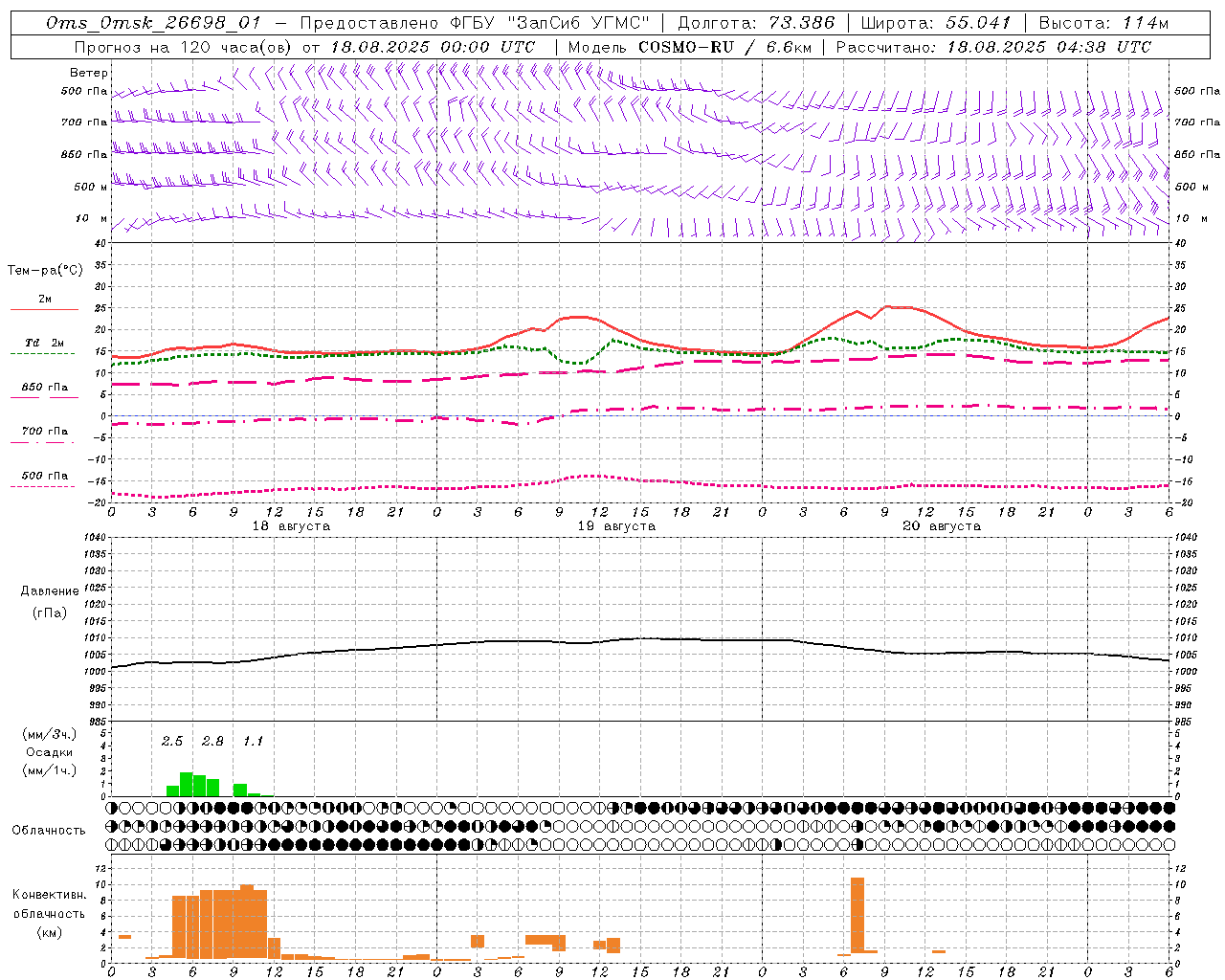1225x980 pixels.
Task: Click the tallest green precipitation bar
Action: (187, 785)
